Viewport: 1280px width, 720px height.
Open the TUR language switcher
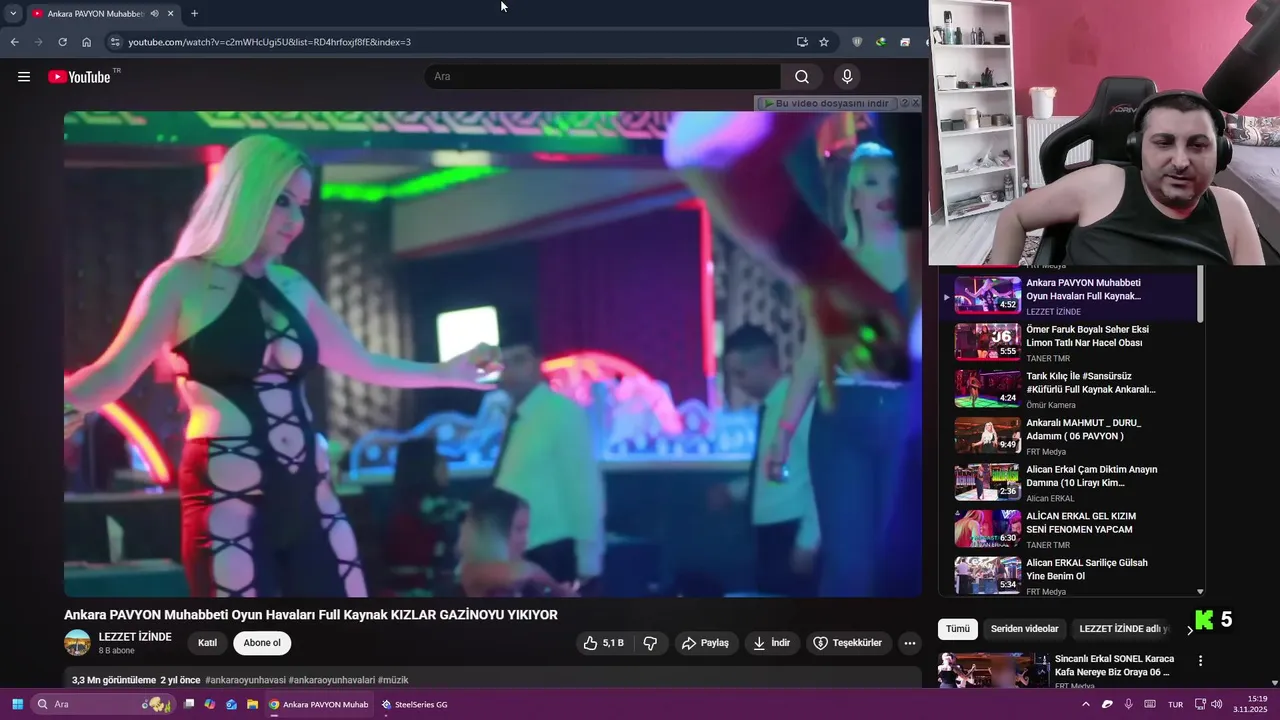[x=1175, y=704]
